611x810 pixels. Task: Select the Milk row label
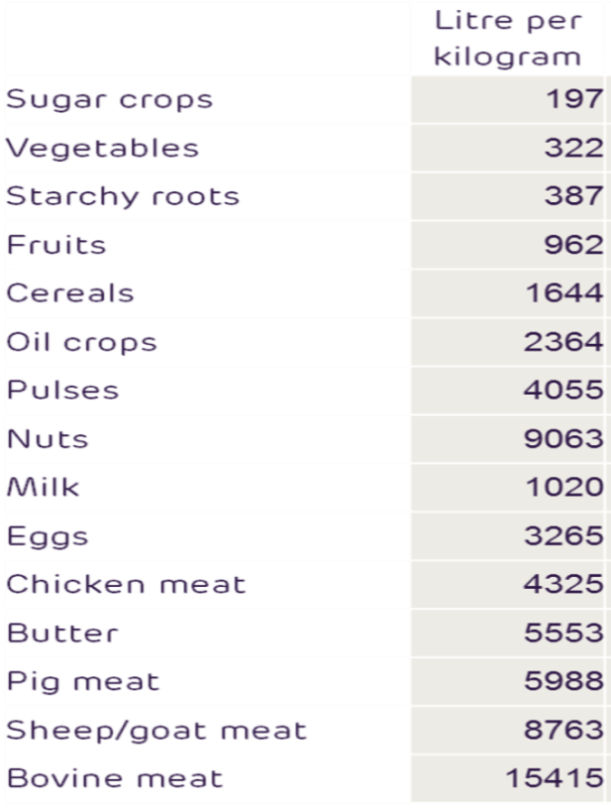pos(43,487)
